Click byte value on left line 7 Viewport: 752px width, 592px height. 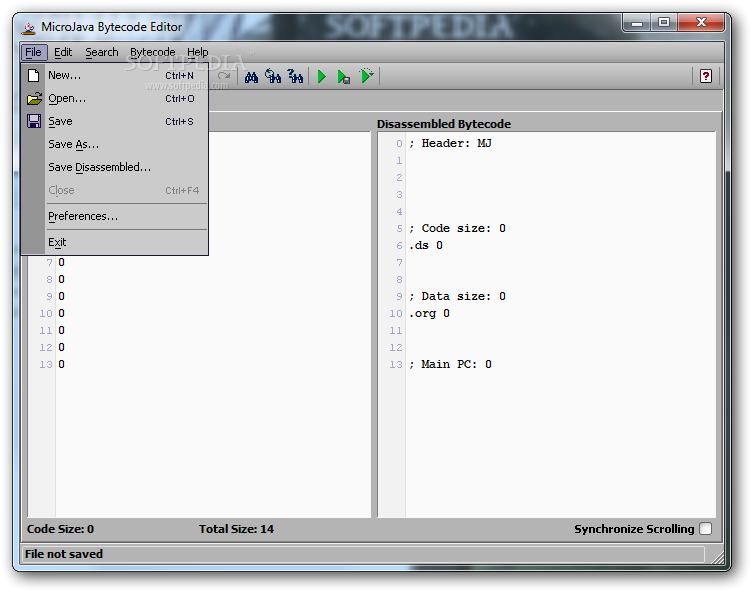coord(61,262)
